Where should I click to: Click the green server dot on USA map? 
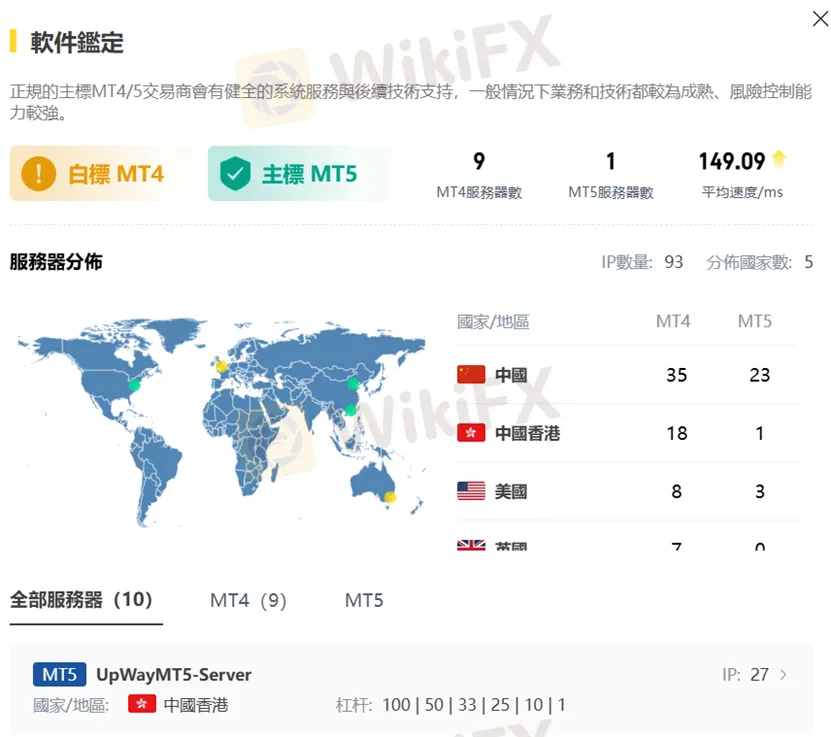135,385
